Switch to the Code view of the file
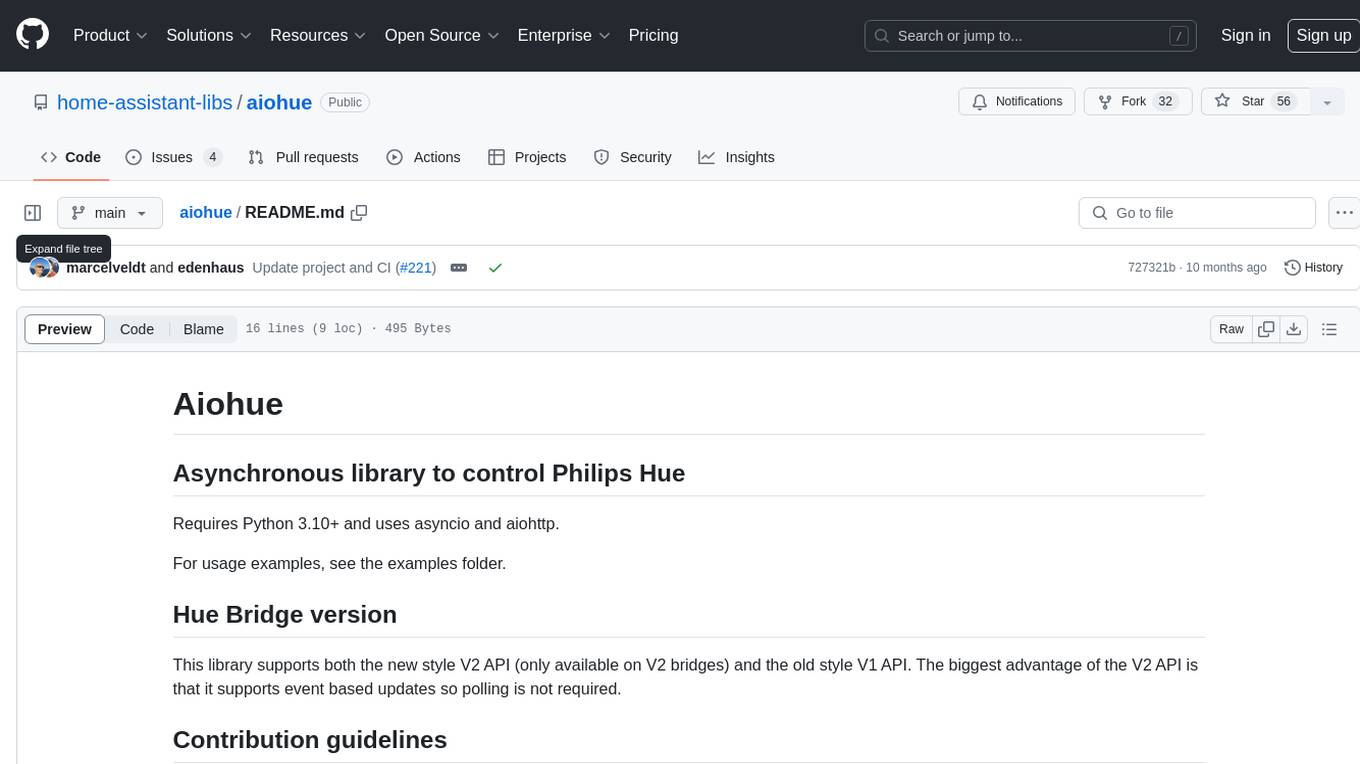1360x764 pixels. [x=137, y=329]
